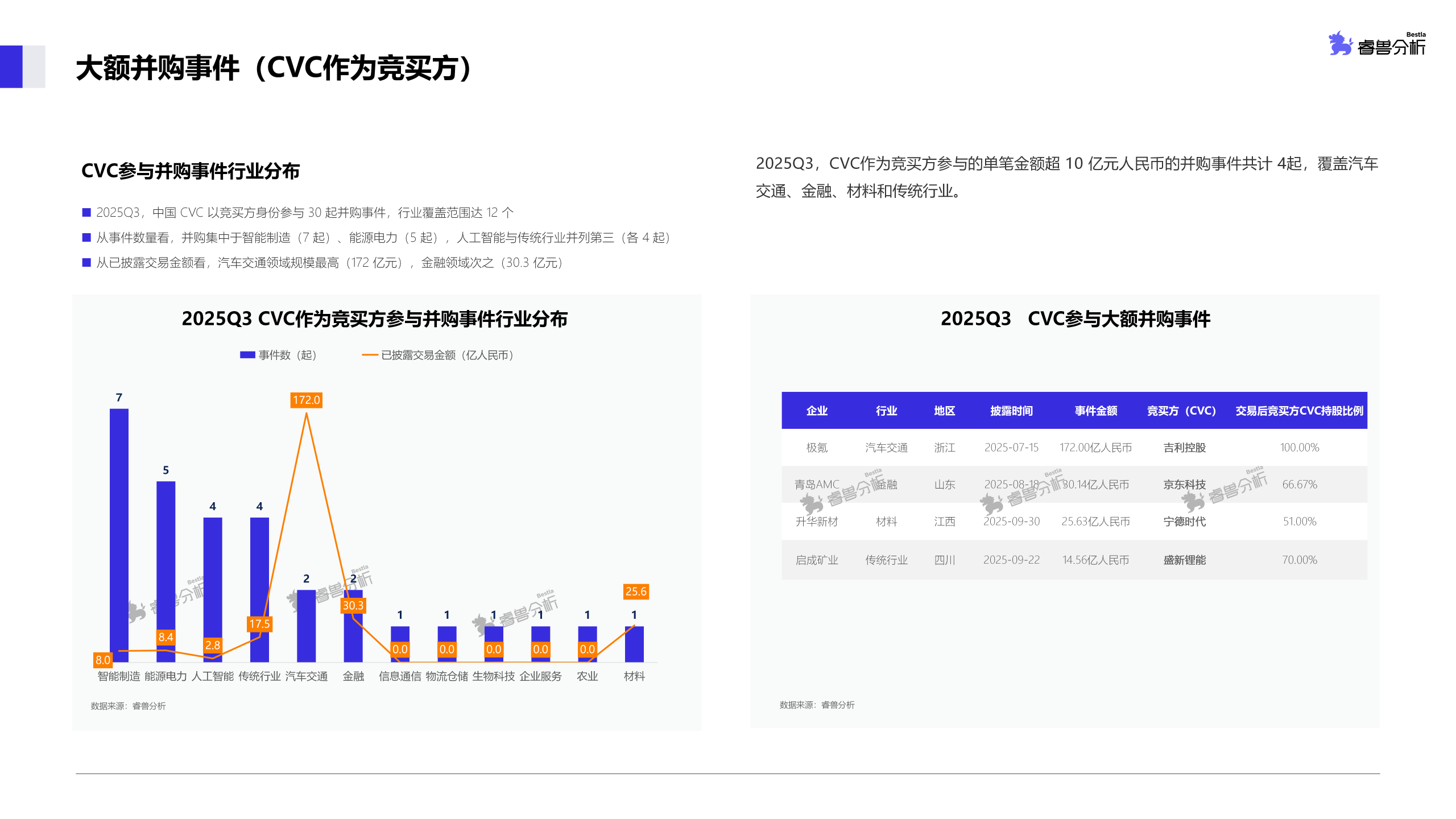Click the 京东科技 entry in the table
The height and width of the screenshot is (819, 1456).
(x=1183, y=485)
